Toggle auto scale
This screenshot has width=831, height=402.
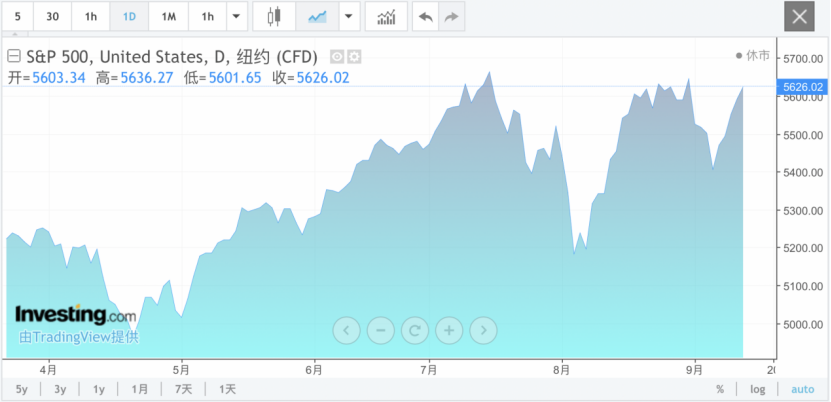tap(803, 389)
